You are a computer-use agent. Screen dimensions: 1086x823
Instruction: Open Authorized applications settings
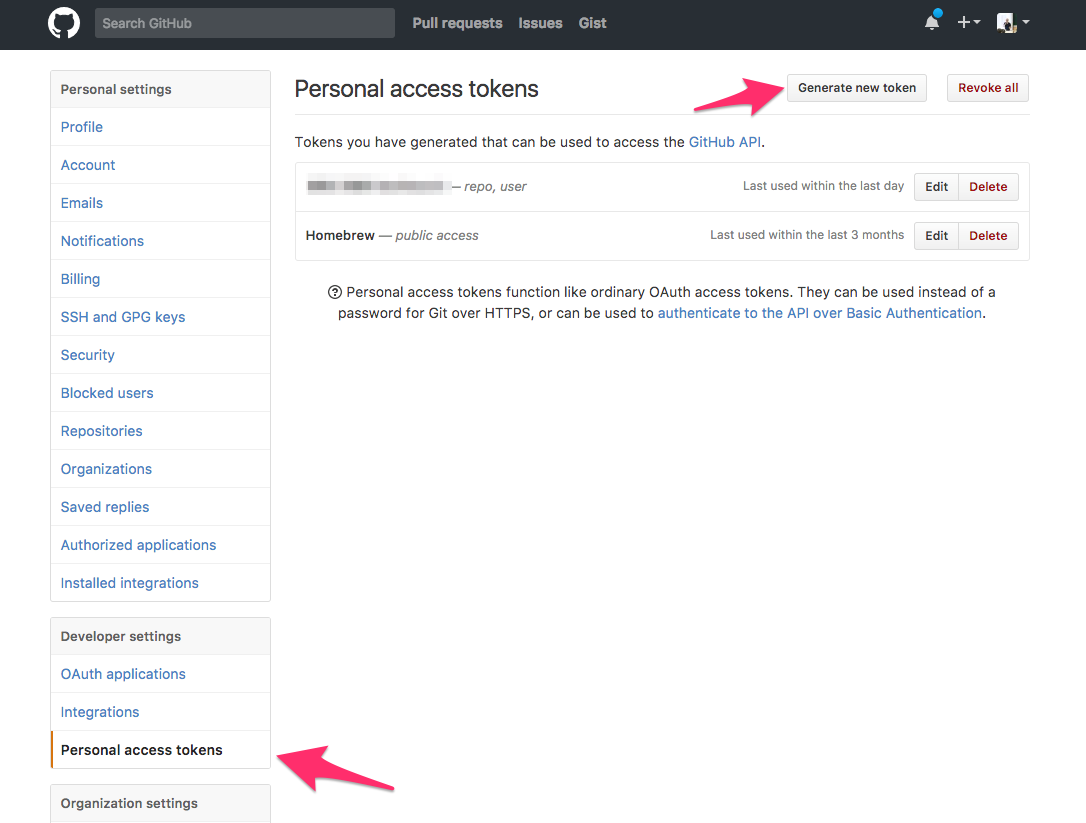tap(161, 545)
